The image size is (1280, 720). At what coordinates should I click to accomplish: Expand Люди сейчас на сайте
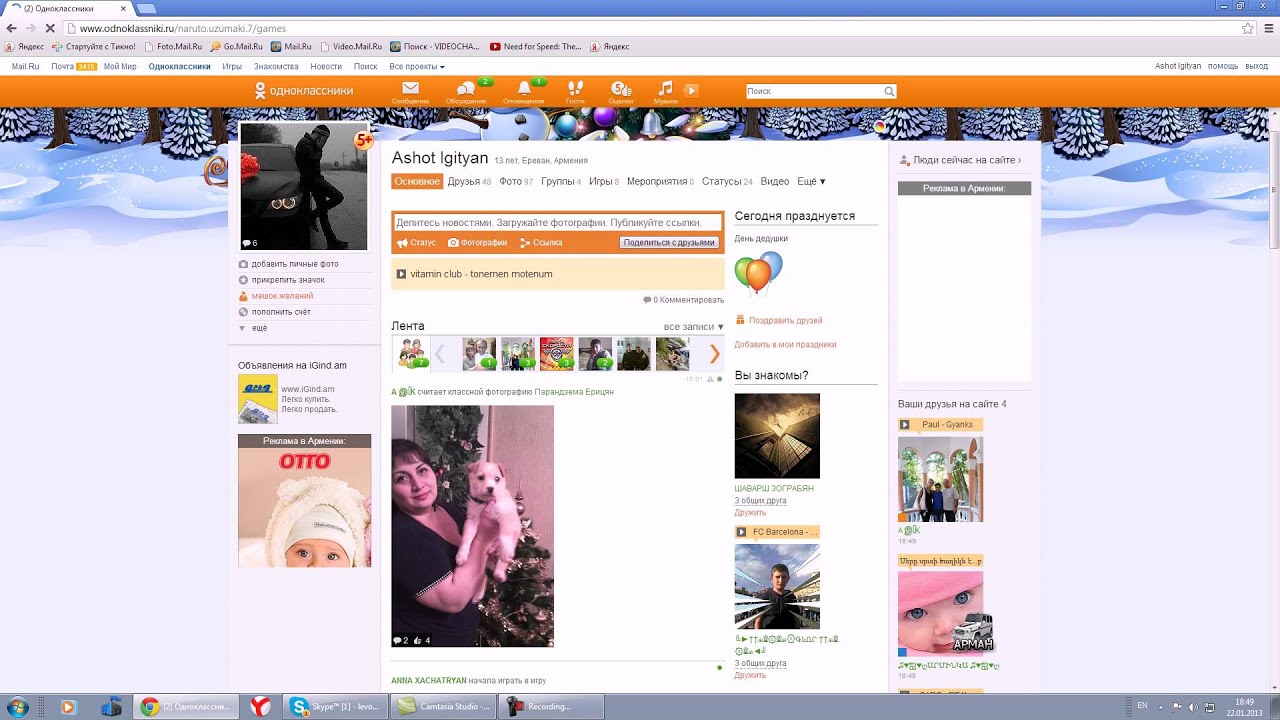[966, 160]
